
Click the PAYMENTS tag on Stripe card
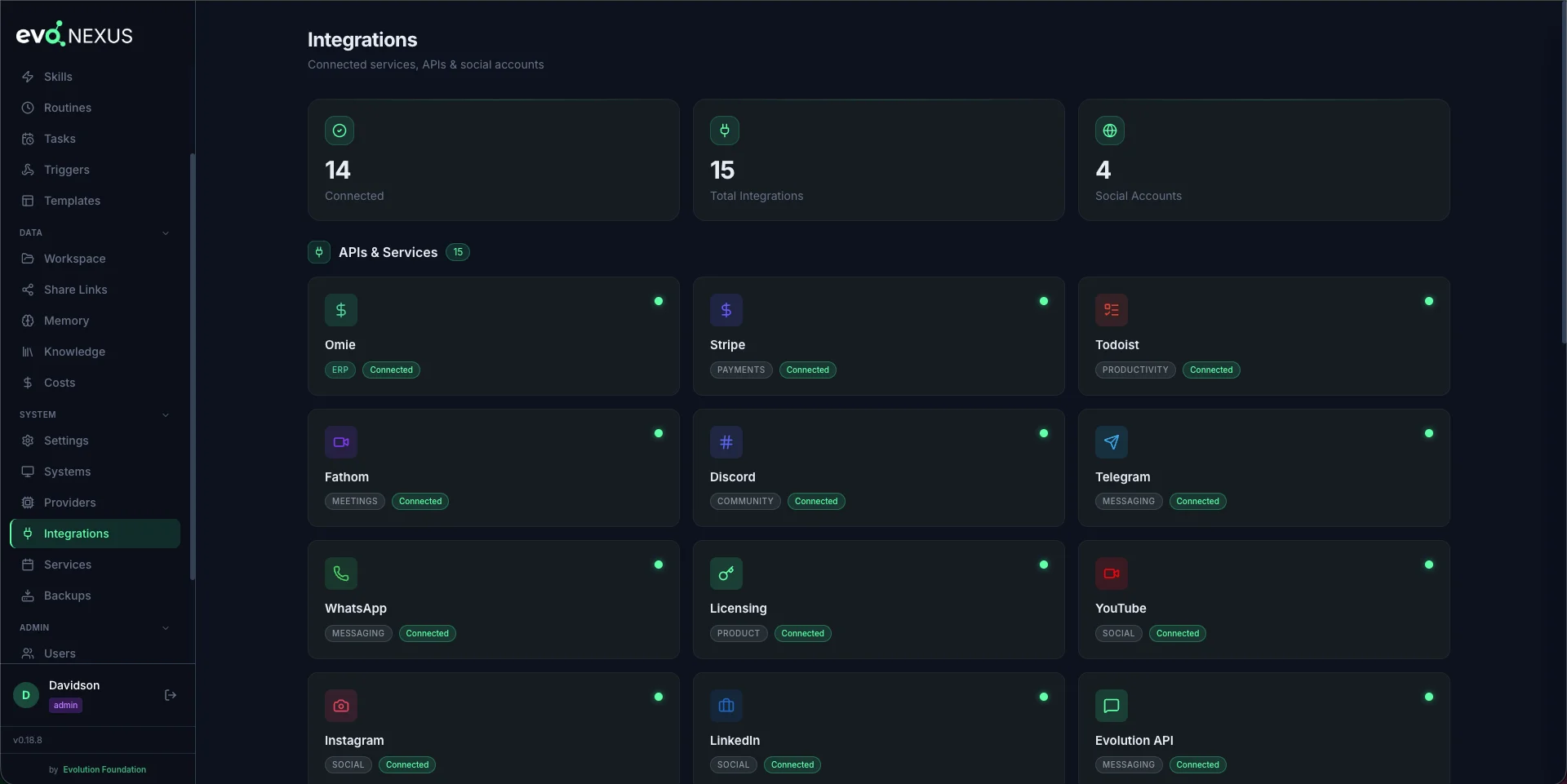pyautogui.click(x=741, y=370)
